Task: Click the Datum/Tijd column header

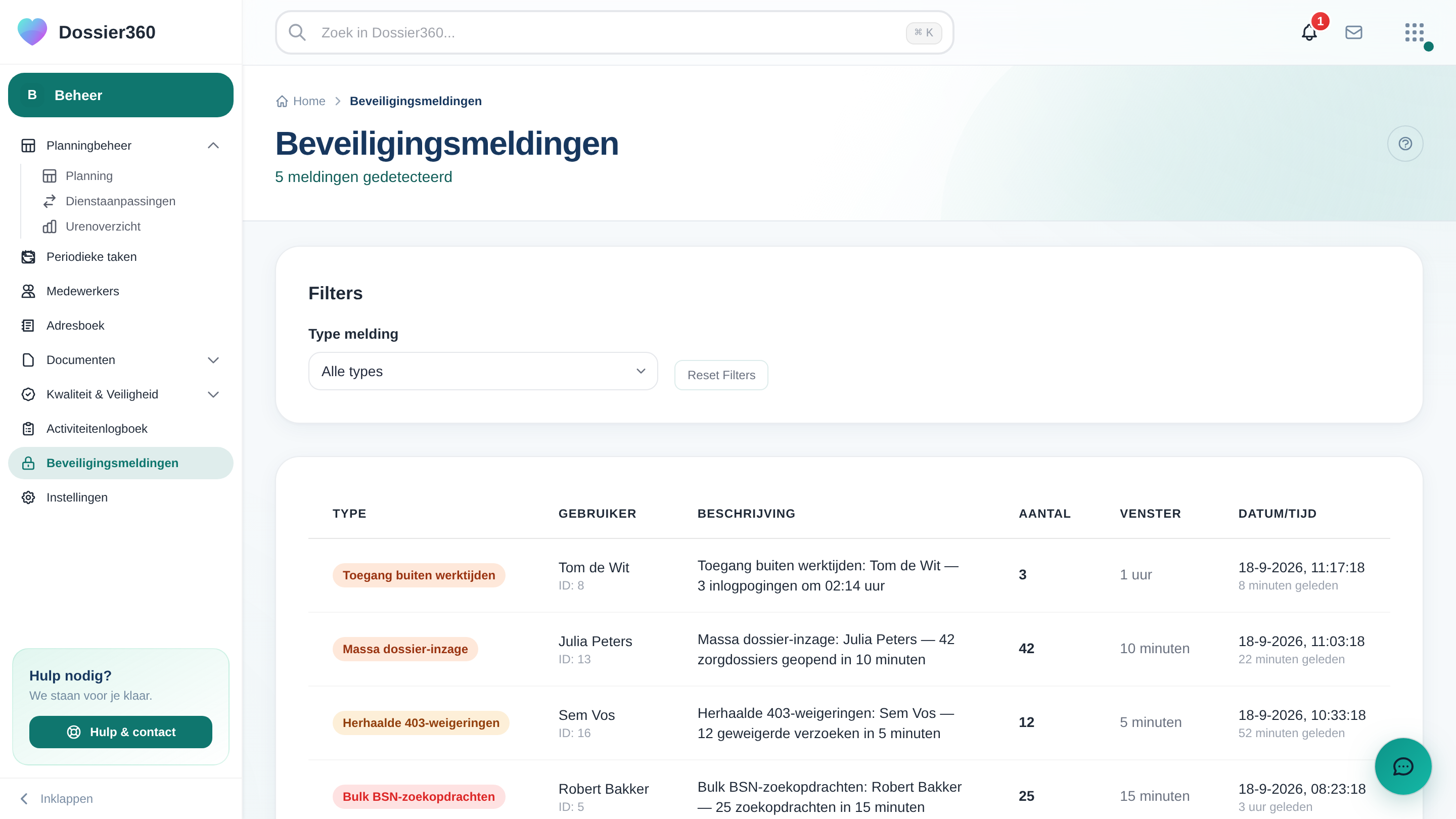Action: point(1278,514)
